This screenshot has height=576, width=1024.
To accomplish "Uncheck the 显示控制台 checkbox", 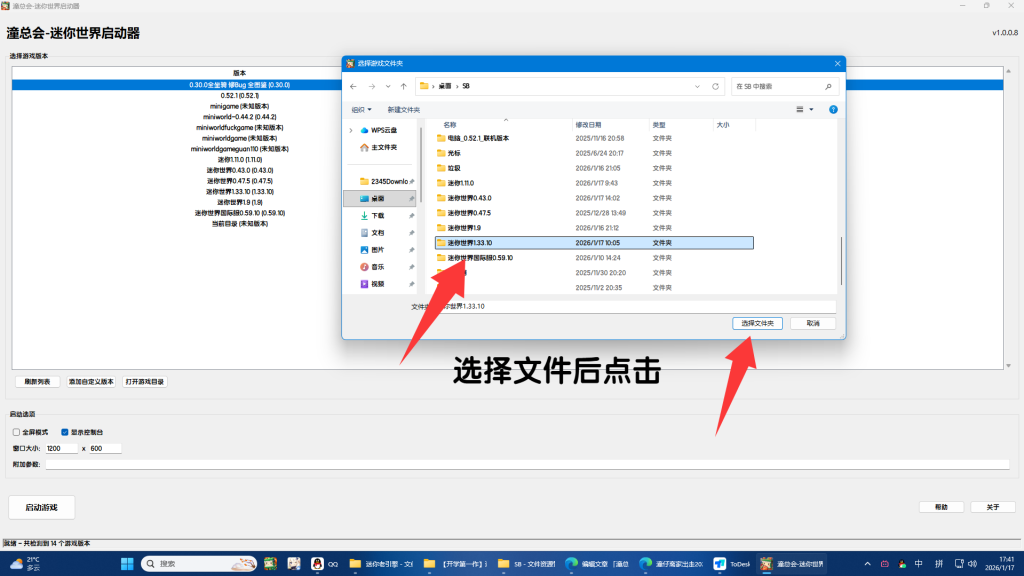I will pos(65,432).
